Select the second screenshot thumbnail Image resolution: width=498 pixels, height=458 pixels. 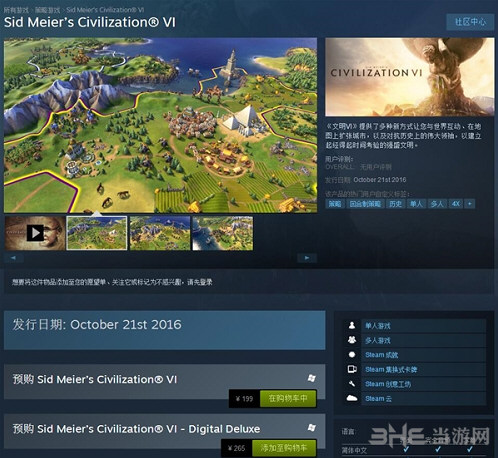[97, 233]
